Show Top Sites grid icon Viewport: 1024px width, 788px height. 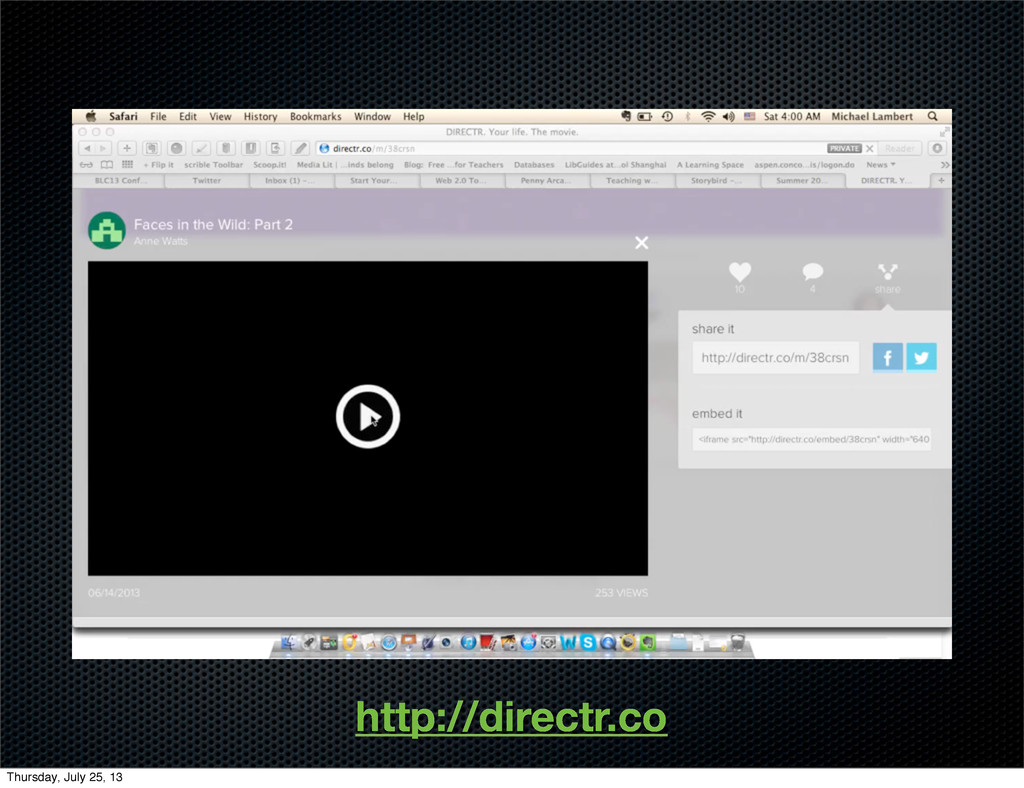point(127,165)
